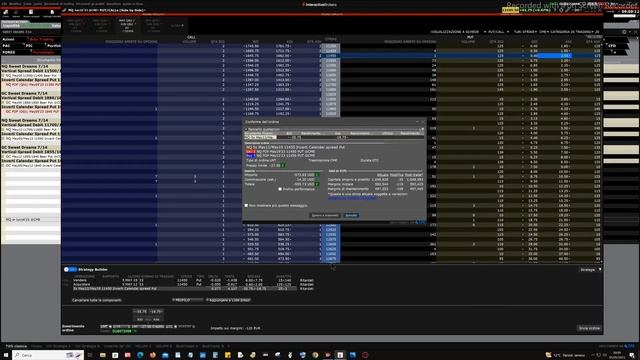Toggle the Strategy Builder switch
This screenshot has width=640, height=360.
click(70, 269)
